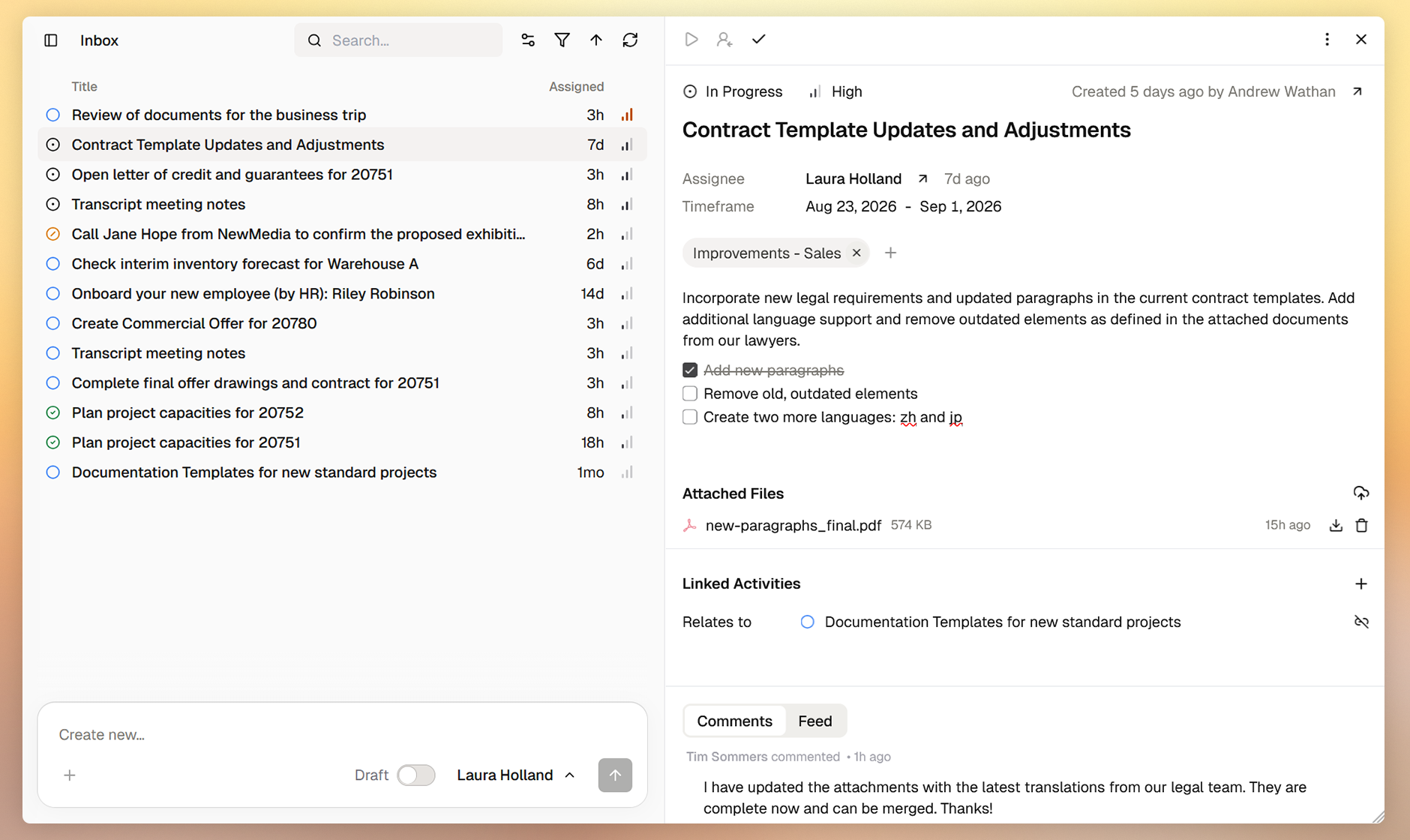Image resolution: width=1410 pixels, height=840 pixels.
Task: Sort by the Title column header
Action: pyautogui.click(x=84, y=86)
